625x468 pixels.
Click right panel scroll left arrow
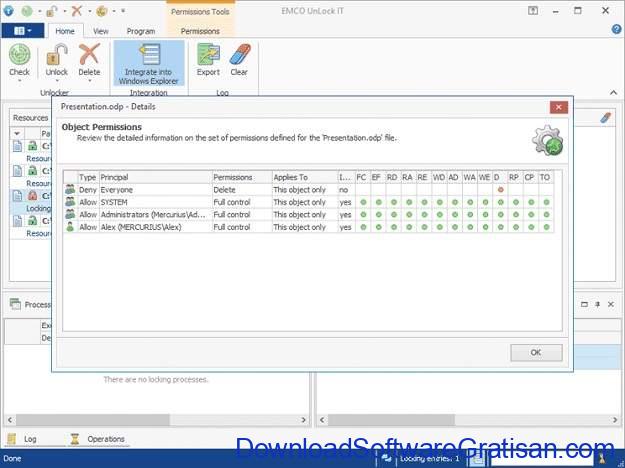pyautogui.click(x=322, y=420)
